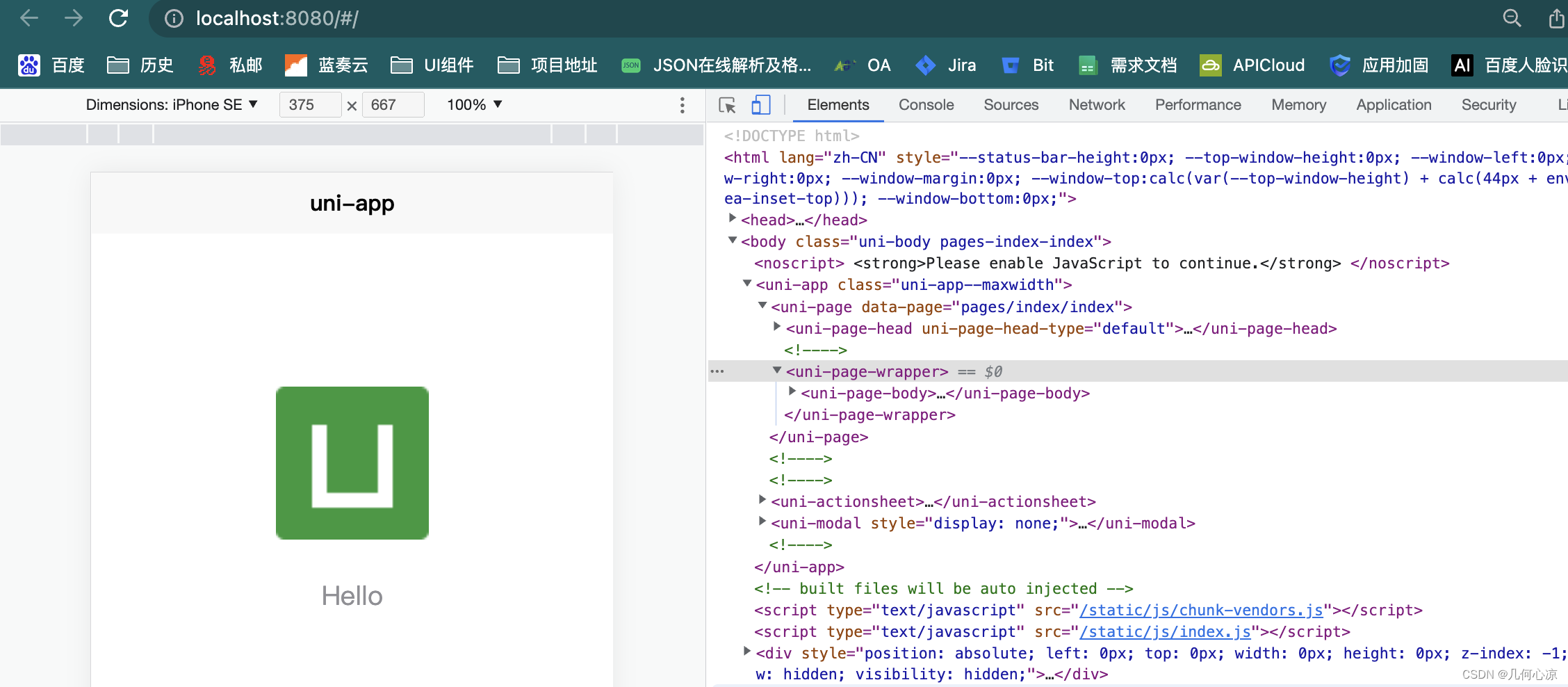Image resolution: width=1568 pixels, height=687 pixels.
Task: Select the </uni-page> closing tag line
Action: [819, 437]
